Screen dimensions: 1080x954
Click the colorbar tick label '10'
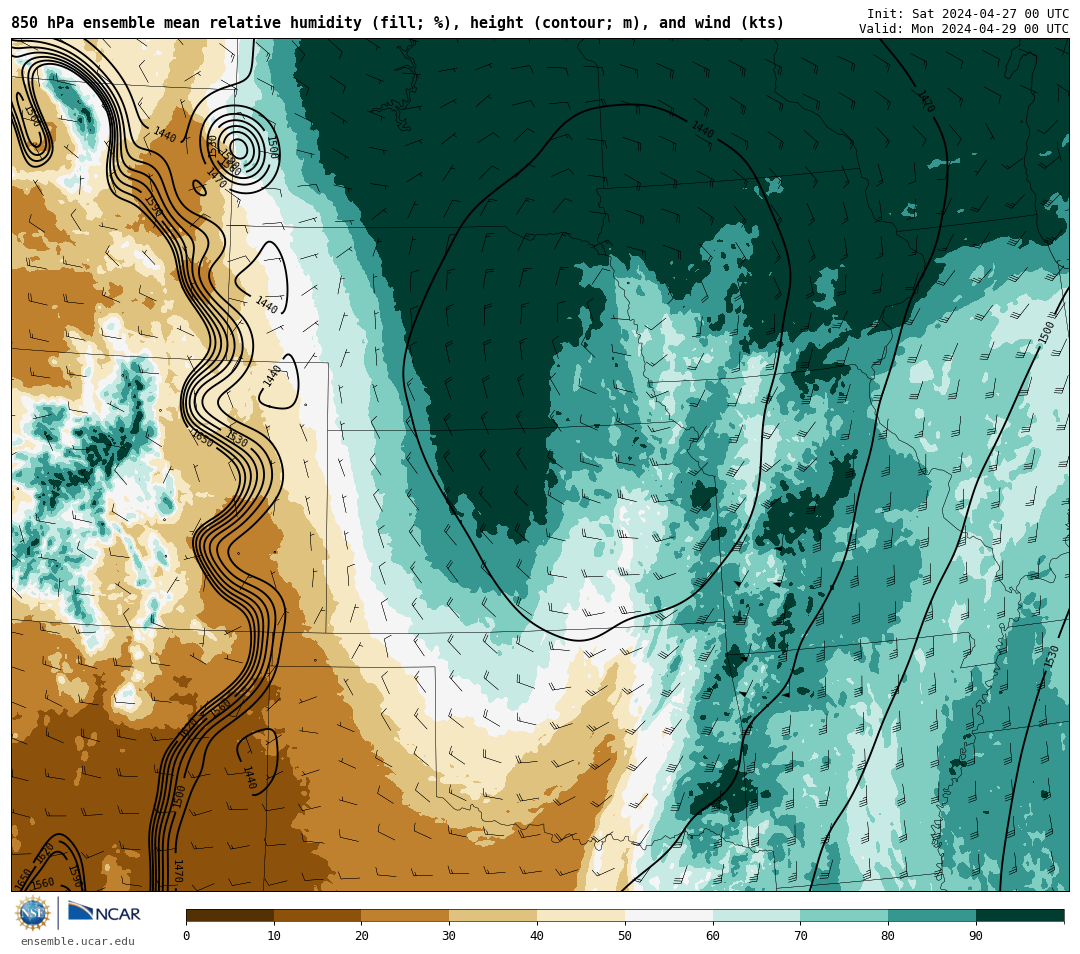[x=274, y=935]
